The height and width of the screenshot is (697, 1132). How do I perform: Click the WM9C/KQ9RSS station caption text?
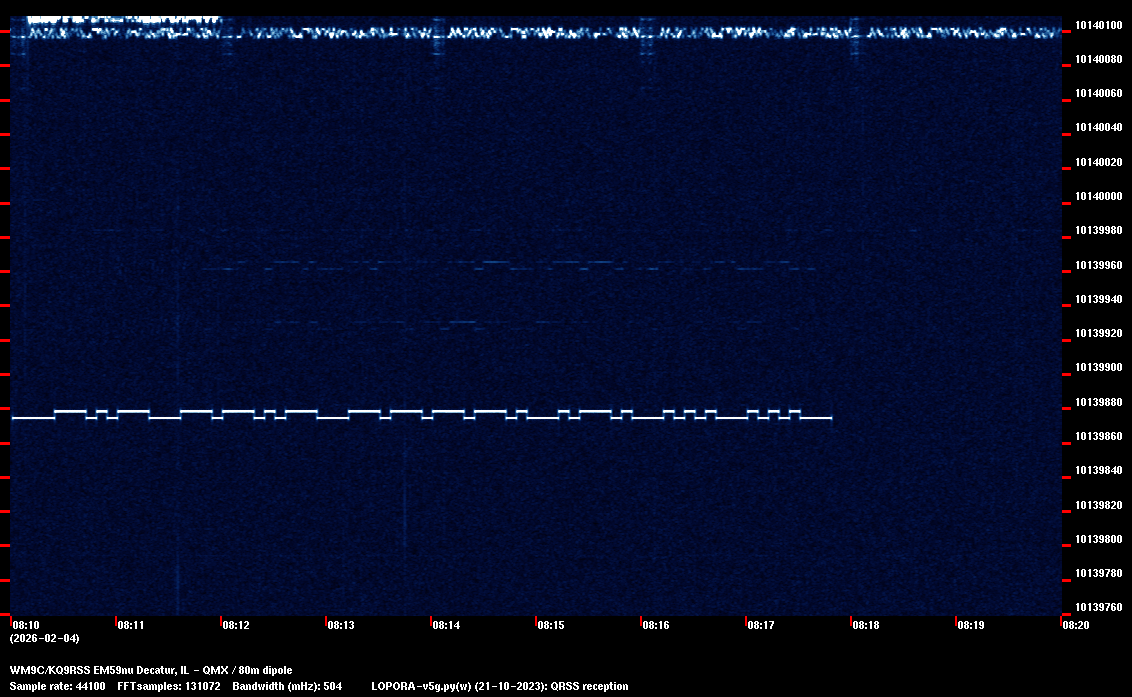[151, 670]
